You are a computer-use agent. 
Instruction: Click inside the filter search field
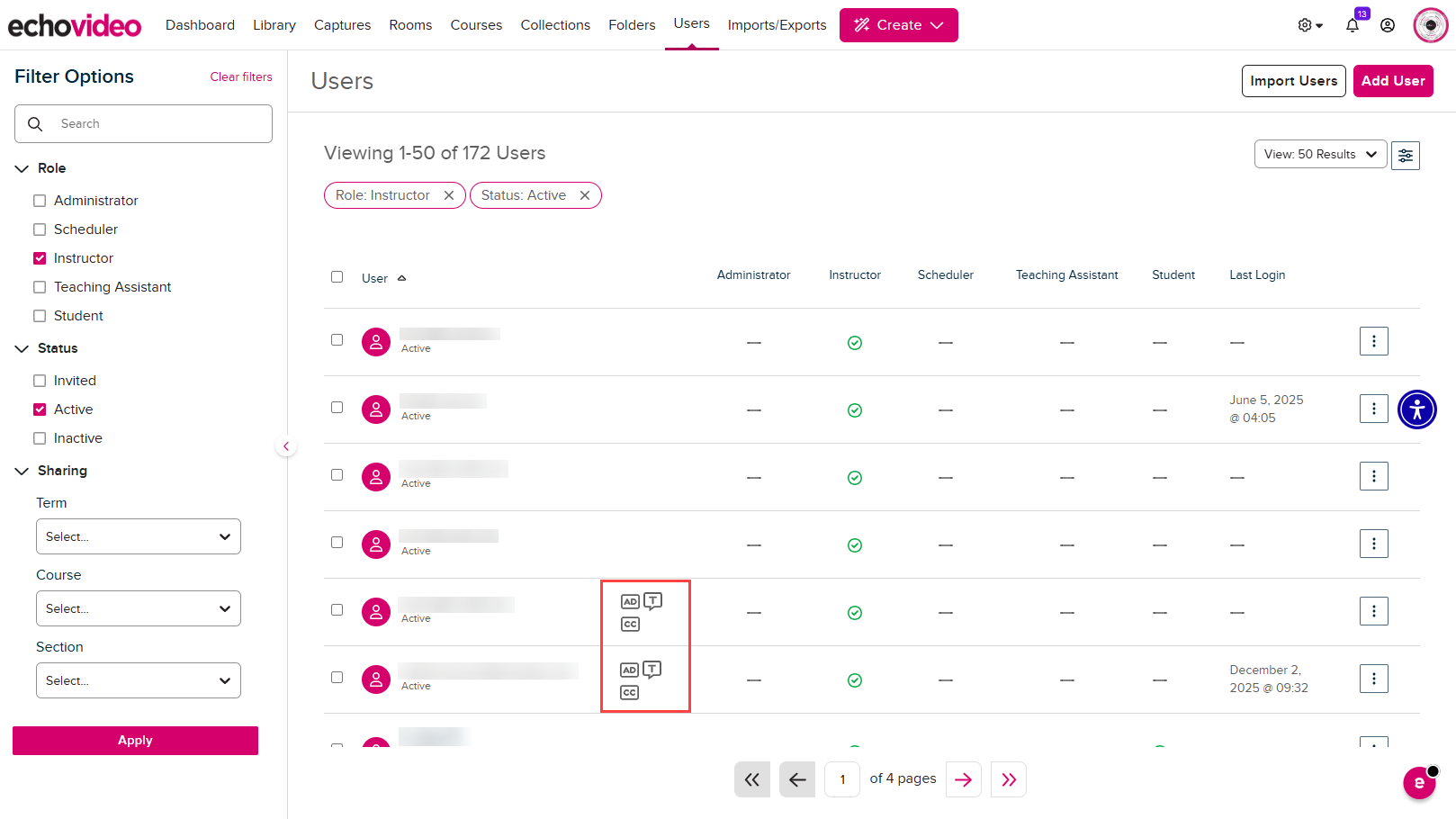(x=143, y=123)
